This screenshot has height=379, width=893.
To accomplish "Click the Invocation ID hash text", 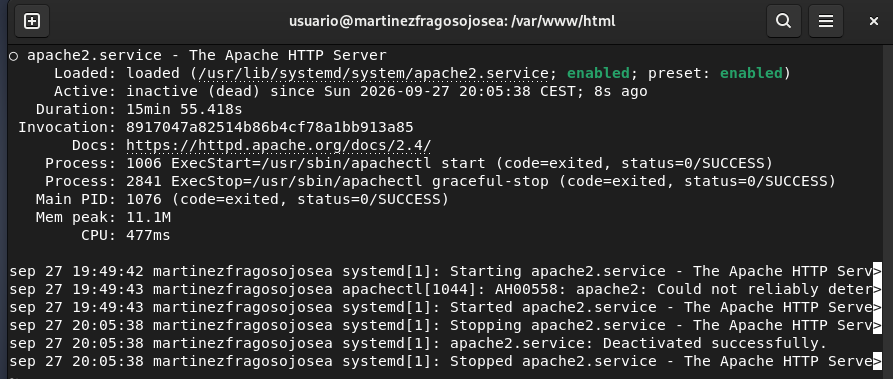I will [x=269, y=127].
